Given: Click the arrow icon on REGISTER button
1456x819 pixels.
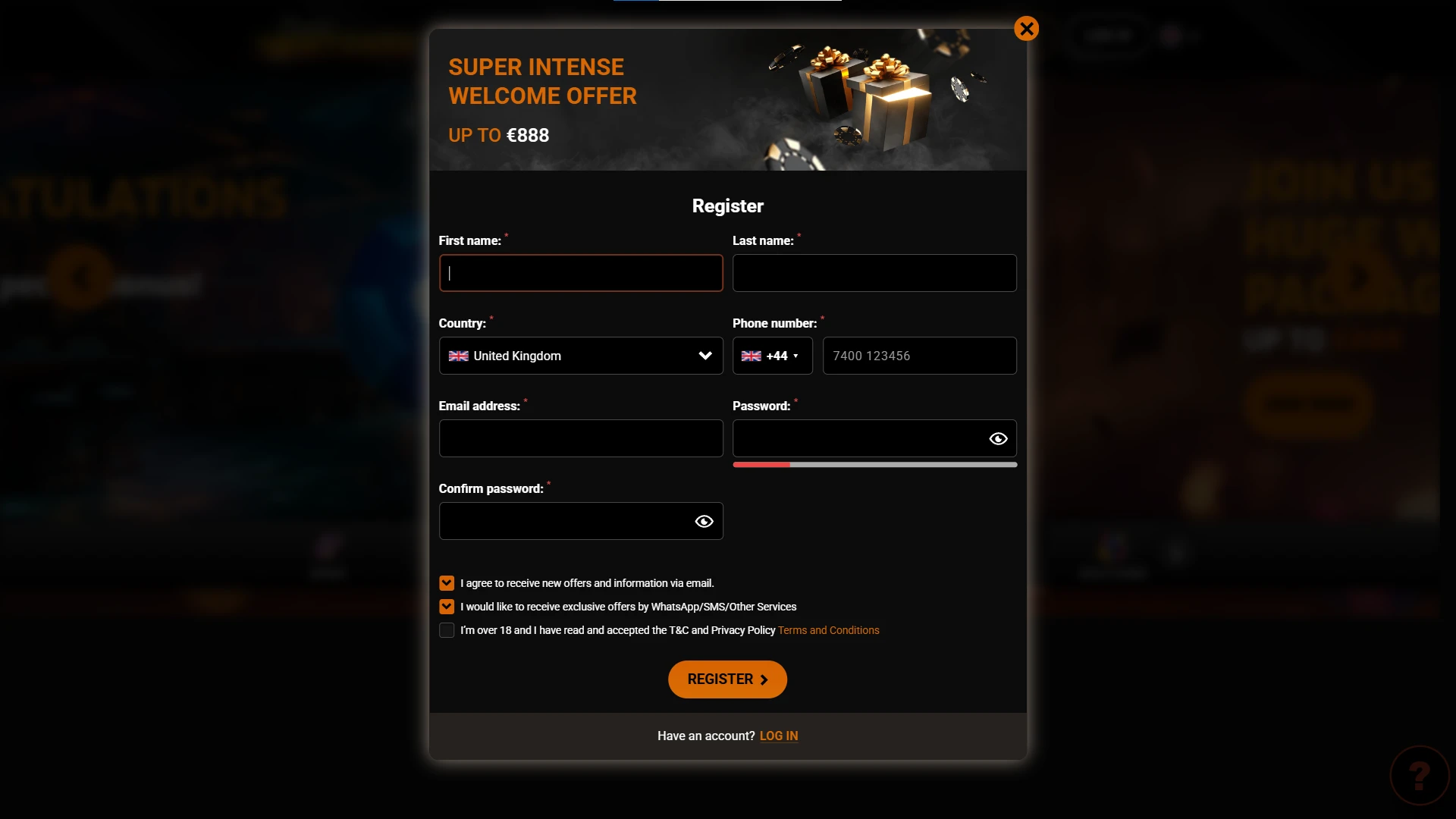Looking at the screenshot, I should pyautogui.click(x=764, y=680).
